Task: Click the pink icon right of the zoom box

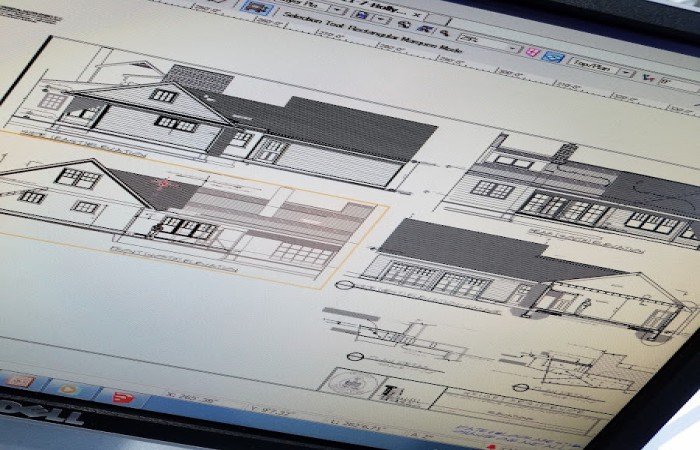Action: click(533, 53)
